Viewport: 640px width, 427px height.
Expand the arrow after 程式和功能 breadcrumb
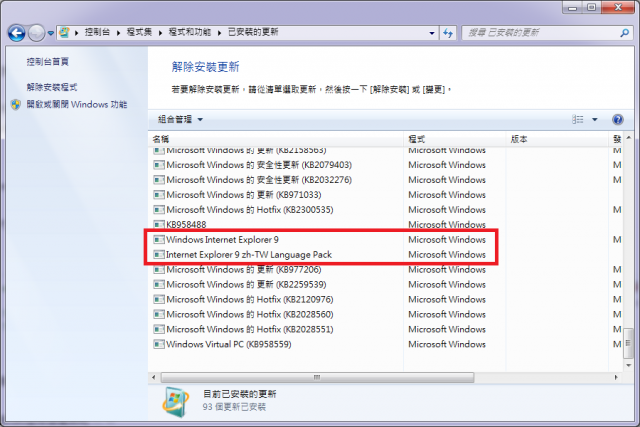coord(220,33)
